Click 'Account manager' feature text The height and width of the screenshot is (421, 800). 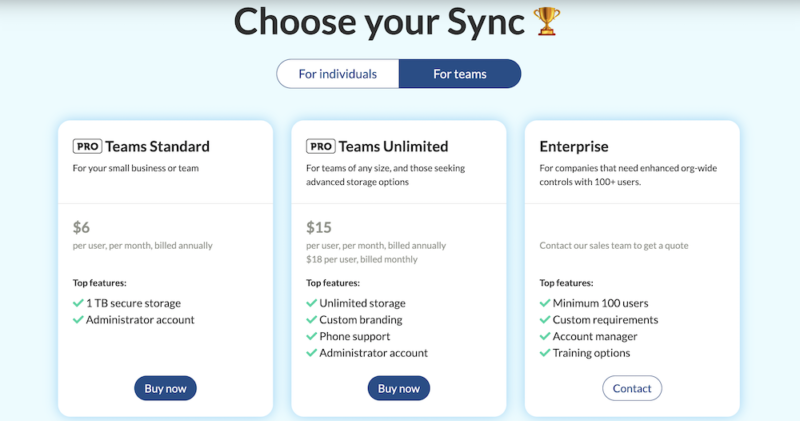(x=595, y=336)
